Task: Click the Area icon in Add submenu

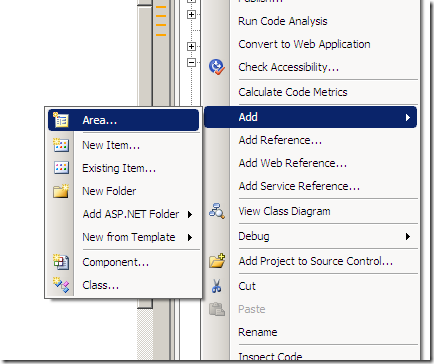Action: [61, 120]
